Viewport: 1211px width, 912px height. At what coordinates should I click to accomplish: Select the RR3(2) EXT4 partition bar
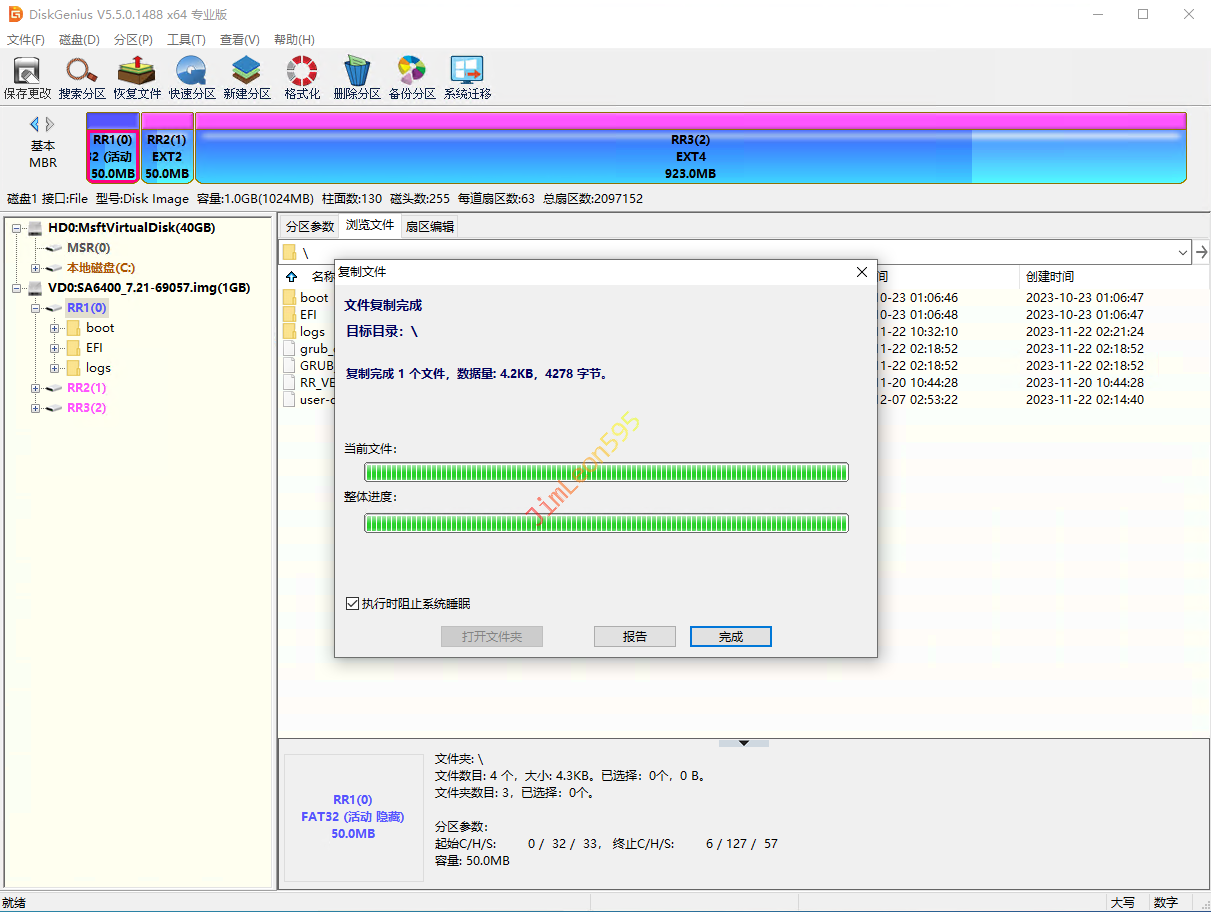pos(690,156)
